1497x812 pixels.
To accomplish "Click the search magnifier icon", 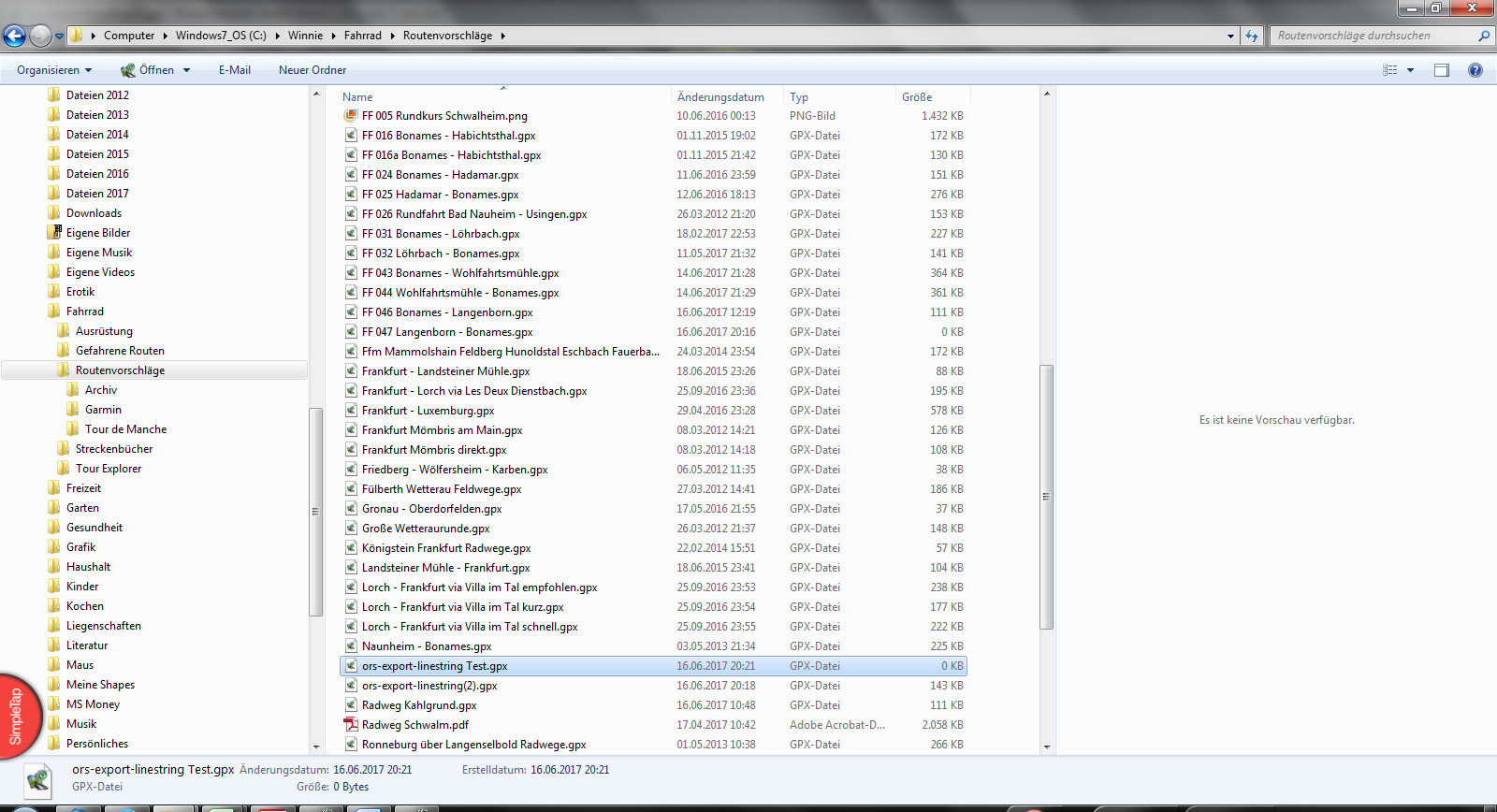I will click(1483, 36).
